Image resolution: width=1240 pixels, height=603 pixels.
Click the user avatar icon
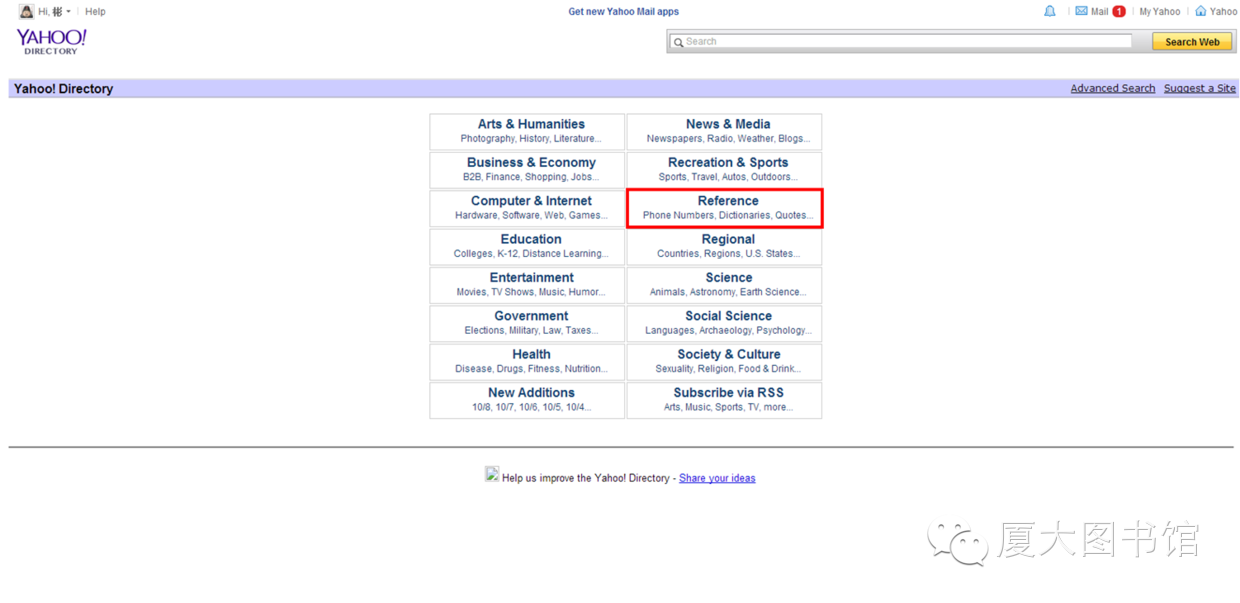[x=27, y=11]
